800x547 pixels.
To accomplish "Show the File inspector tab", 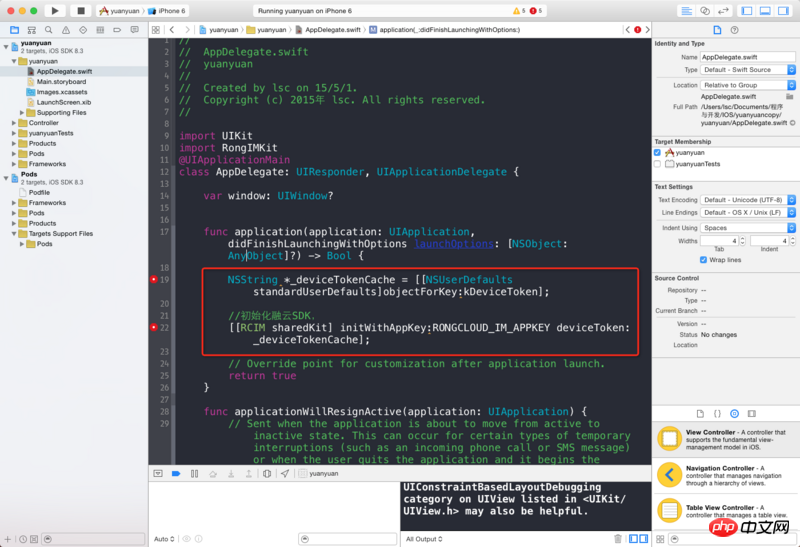I will (x=717, y=30).
